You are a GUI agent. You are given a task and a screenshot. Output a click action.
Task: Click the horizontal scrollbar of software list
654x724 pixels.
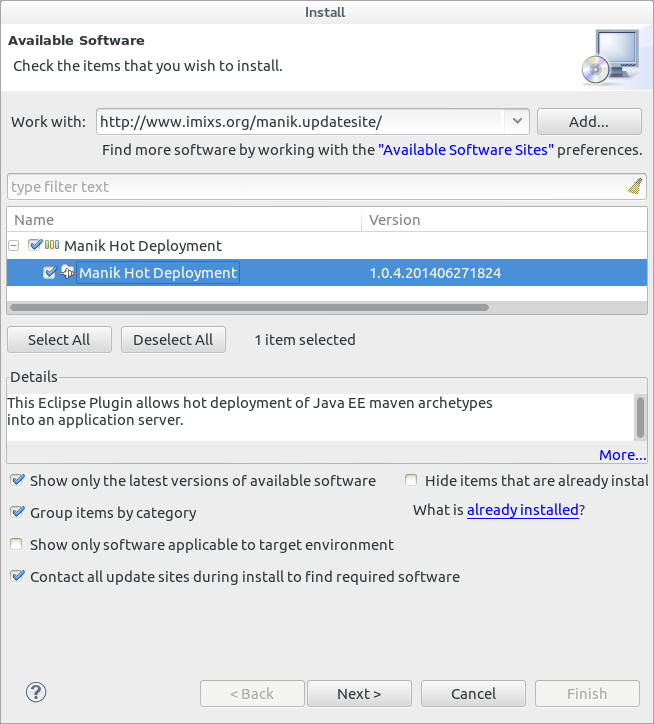249,308
